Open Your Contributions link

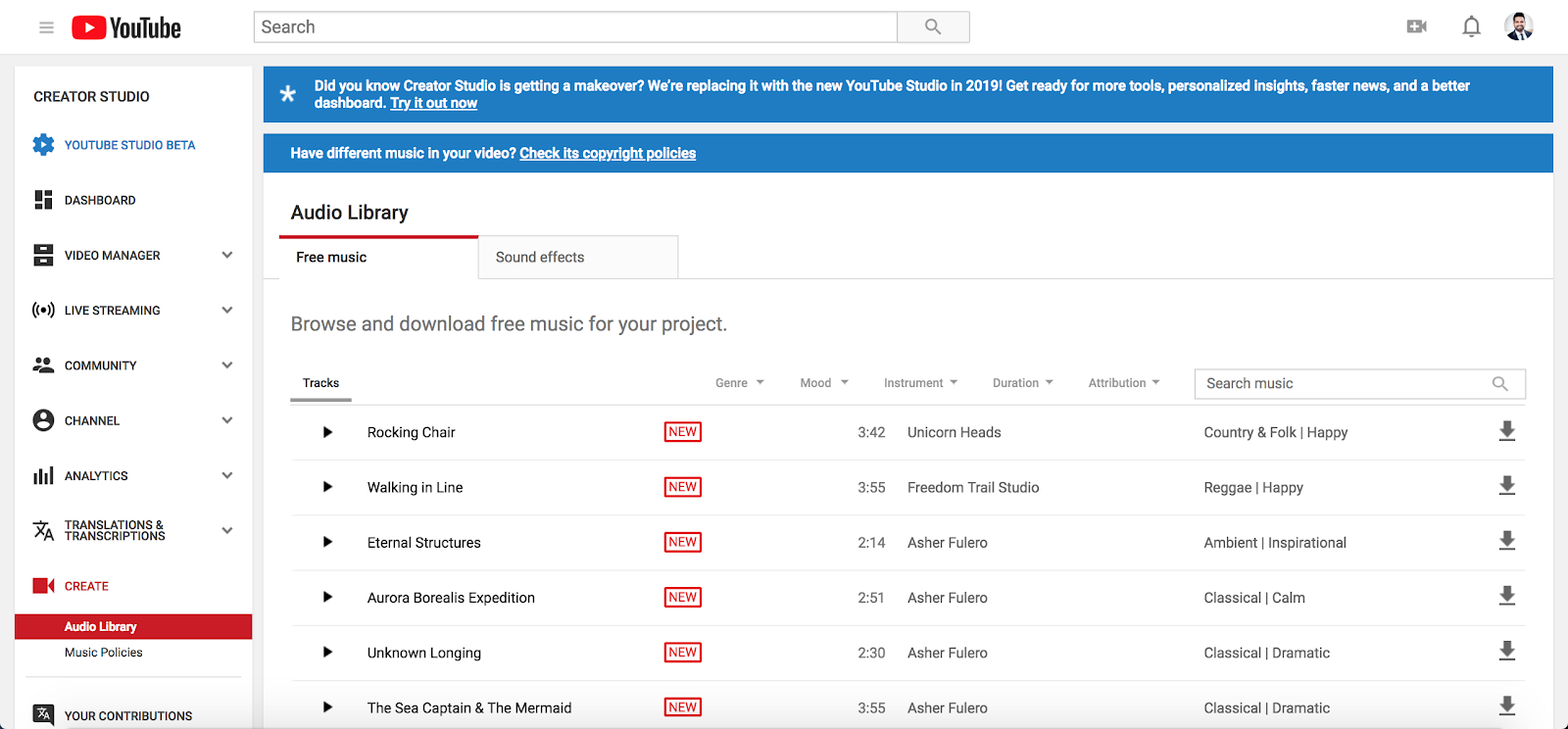[x=128, y=715]
